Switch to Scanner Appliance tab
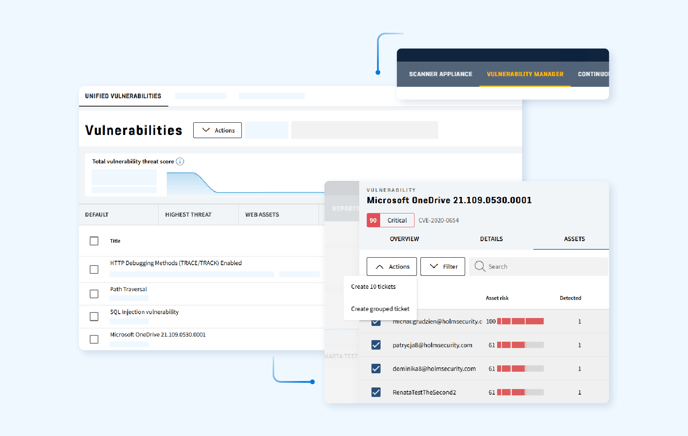688x436 pixels. pyautogui.click(x=441, y=74)
